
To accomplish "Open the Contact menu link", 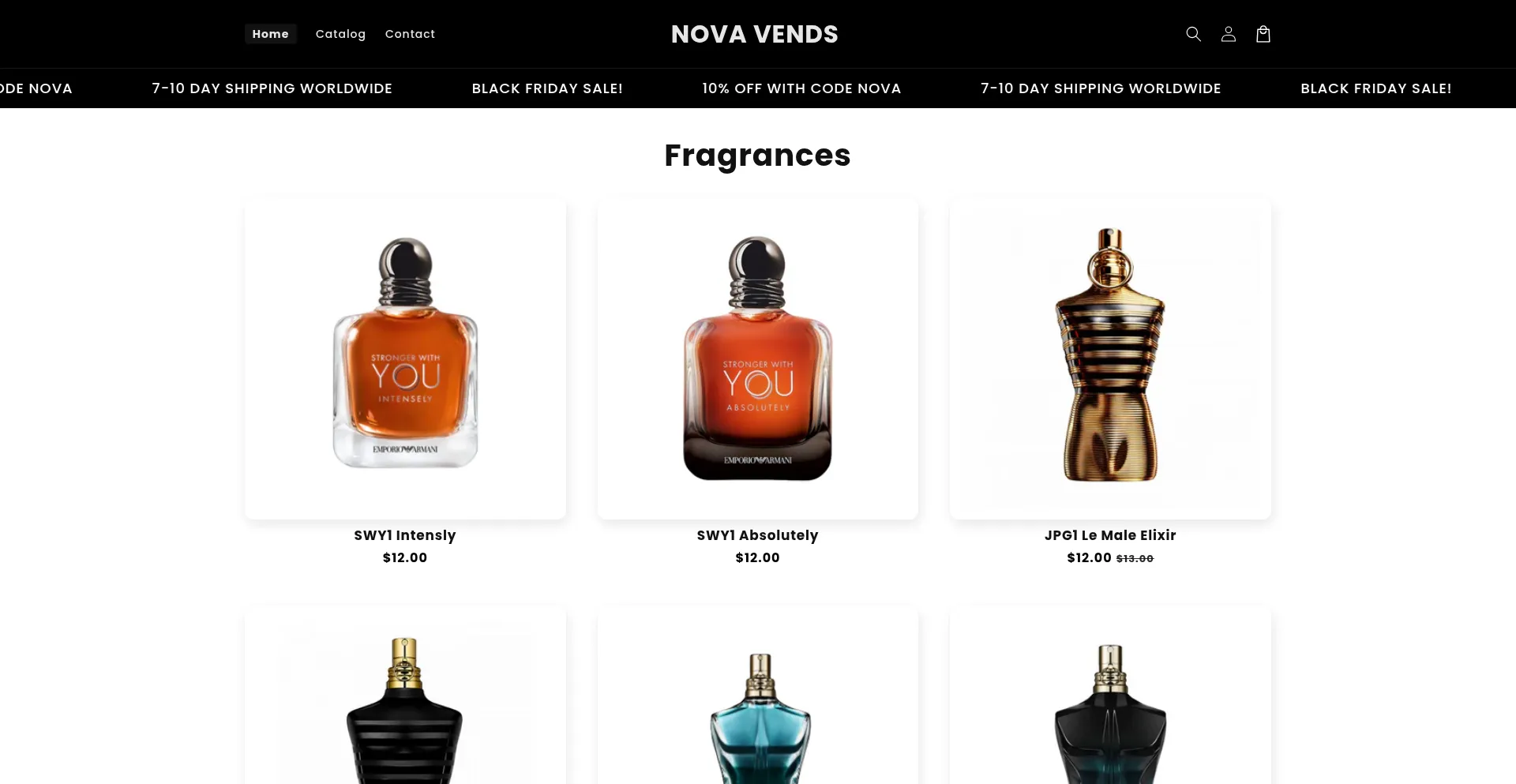I will [410, 34].
